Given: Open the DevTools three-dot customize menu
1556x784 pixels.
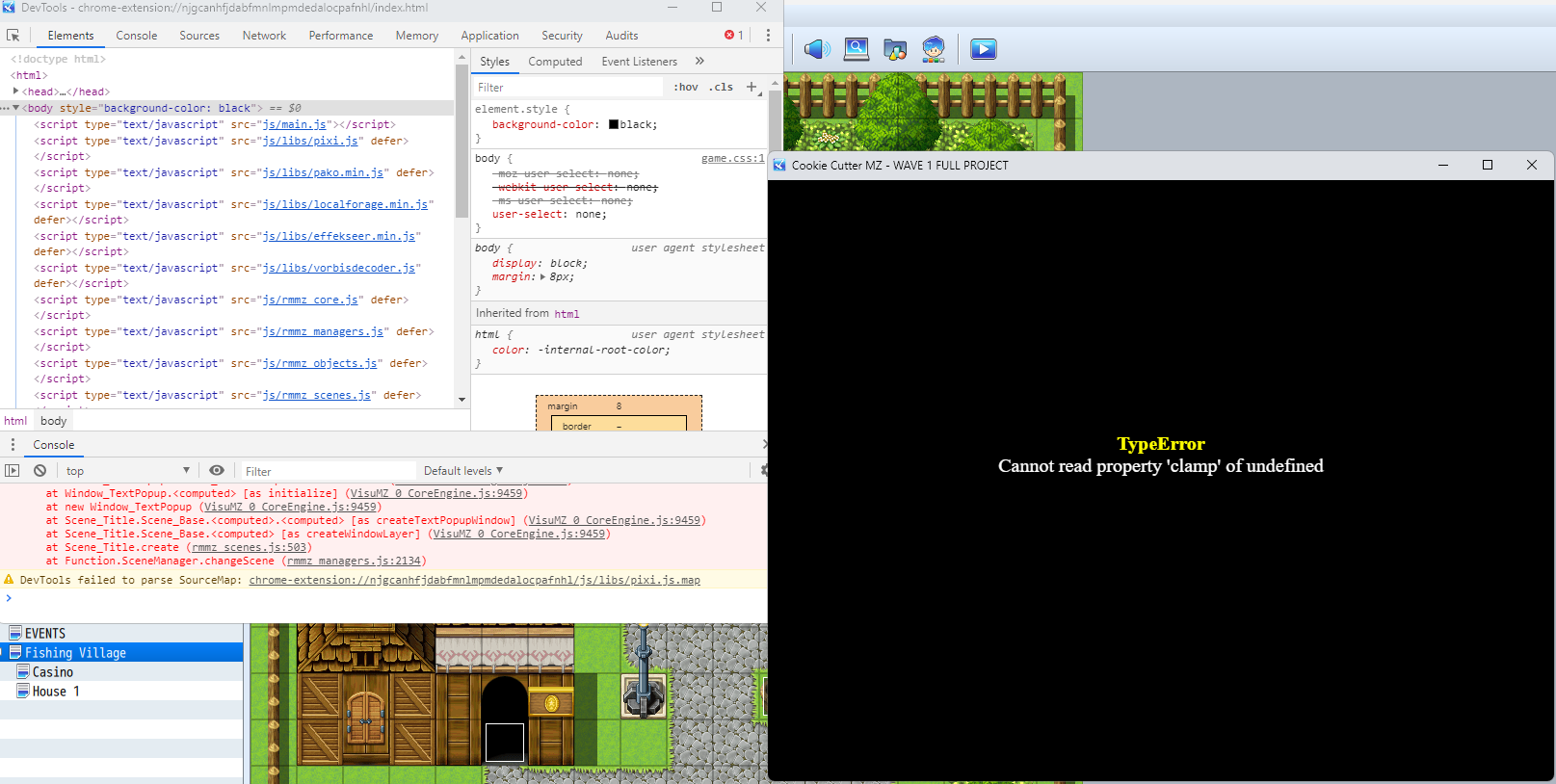Looking at the screenshot, I should pos(768,36).
